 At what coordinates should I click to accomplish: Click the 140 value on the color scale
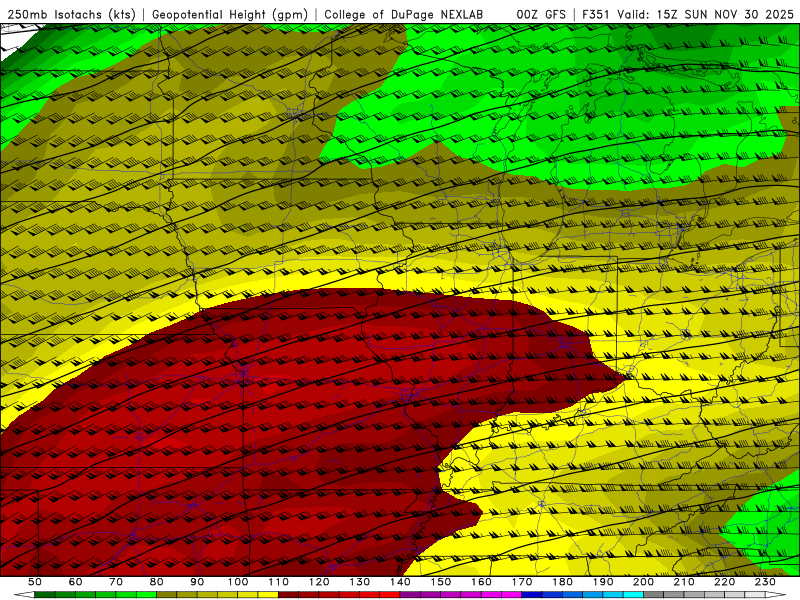(400, 582)
